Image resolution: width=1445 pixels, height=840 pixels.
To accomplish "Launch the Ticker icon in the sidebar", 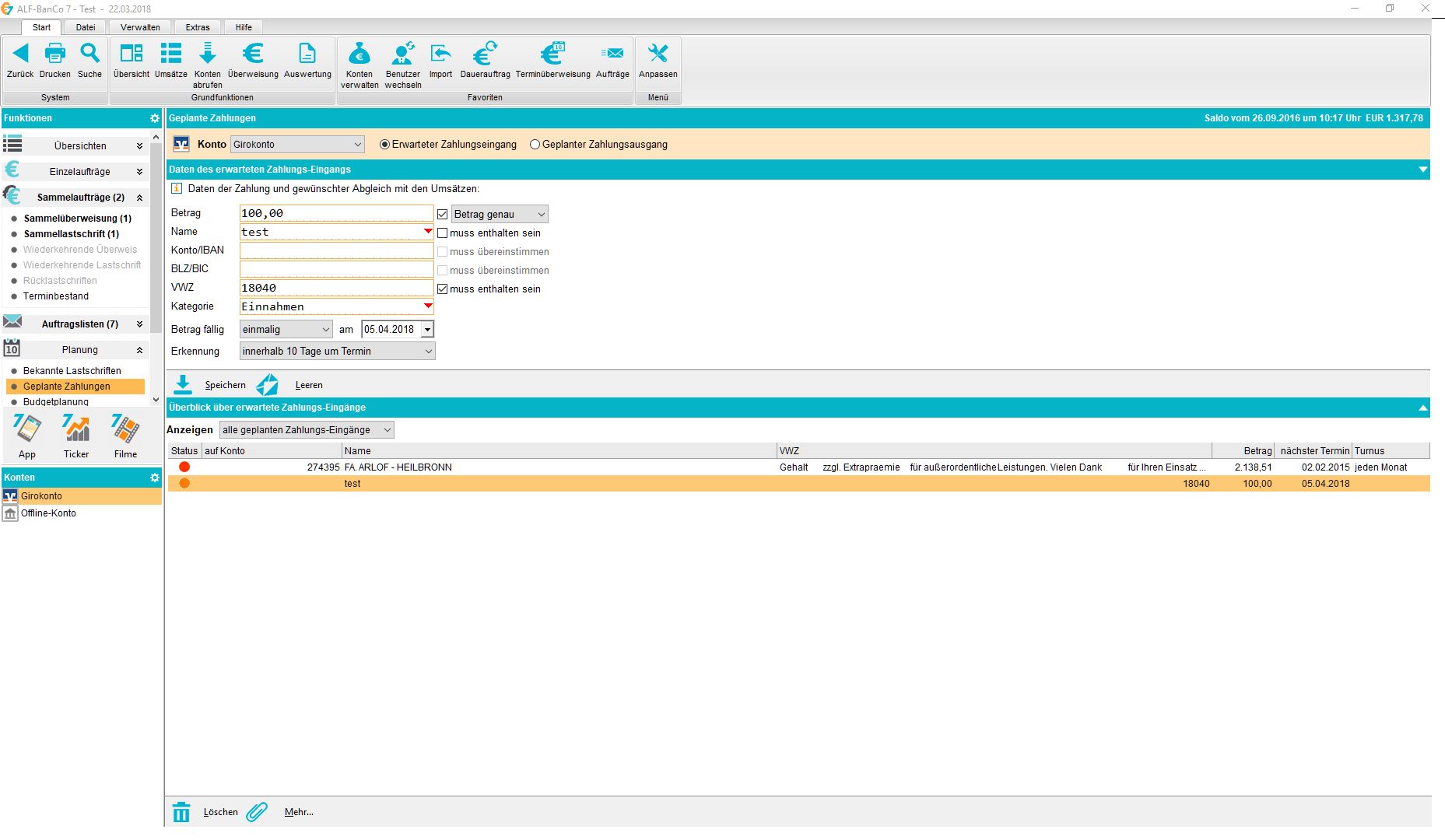I will coord(76,429).
